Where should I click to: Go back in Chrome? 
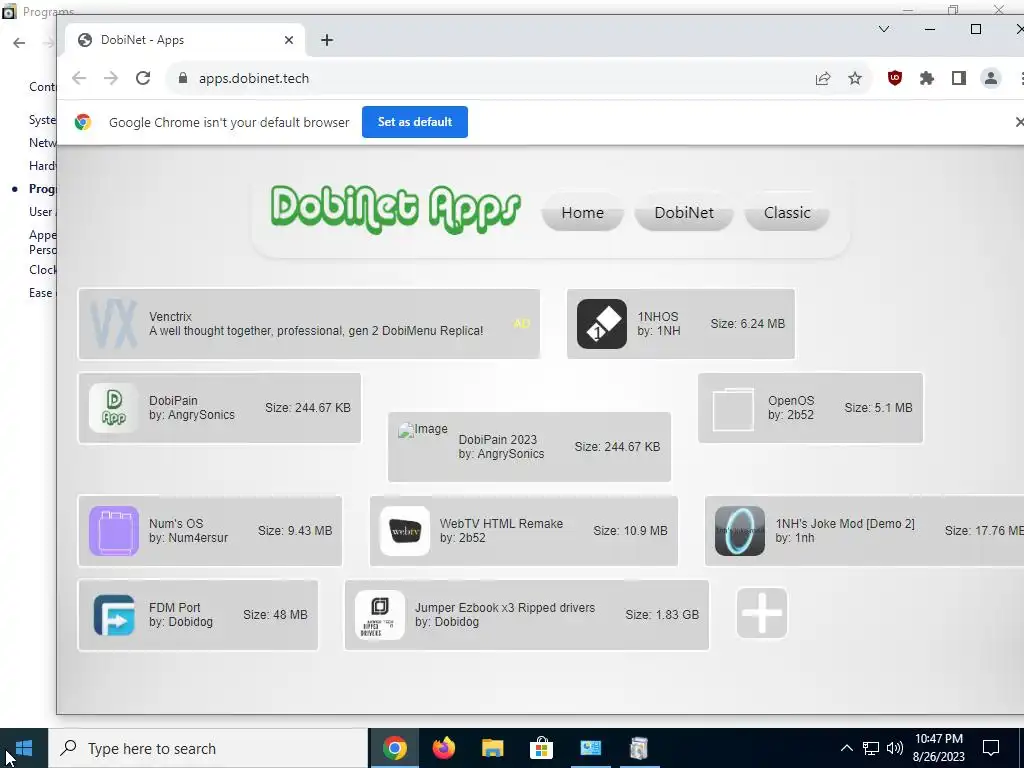(79, 78)
